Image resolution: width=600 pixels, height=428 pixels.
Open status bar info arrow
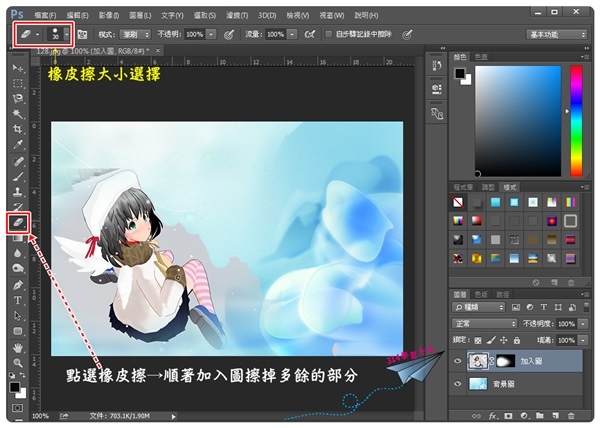(173, 416)
